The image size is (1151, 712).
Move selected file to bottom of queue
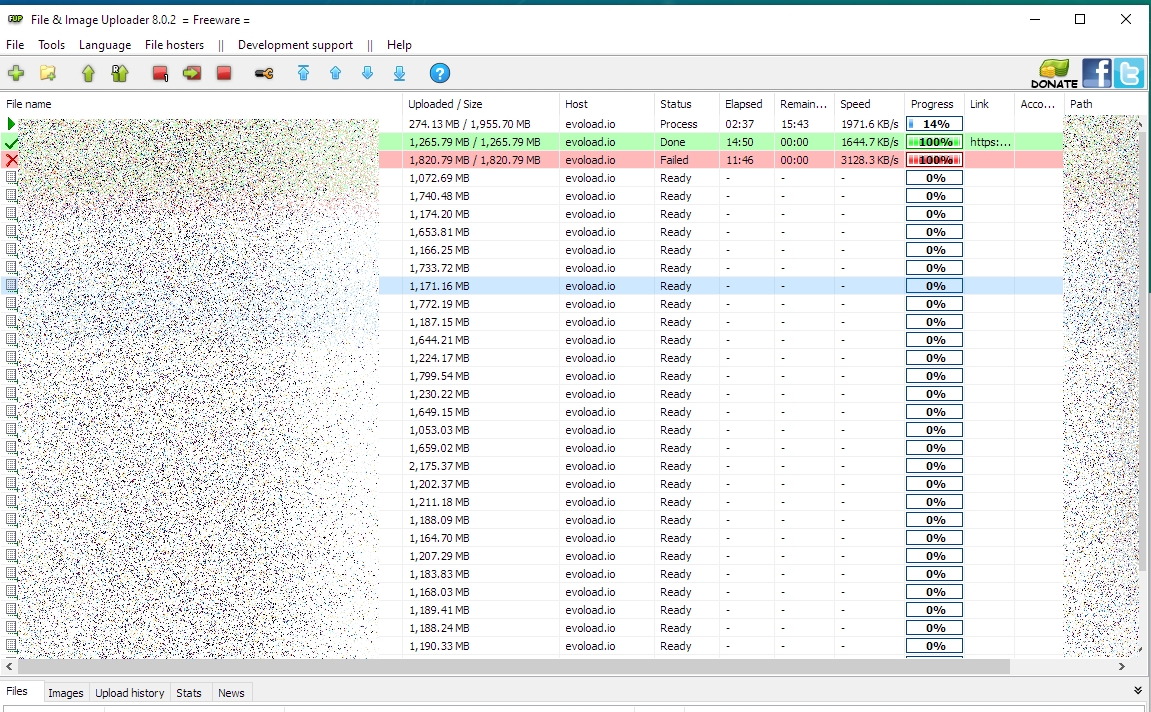coord(399,73)
